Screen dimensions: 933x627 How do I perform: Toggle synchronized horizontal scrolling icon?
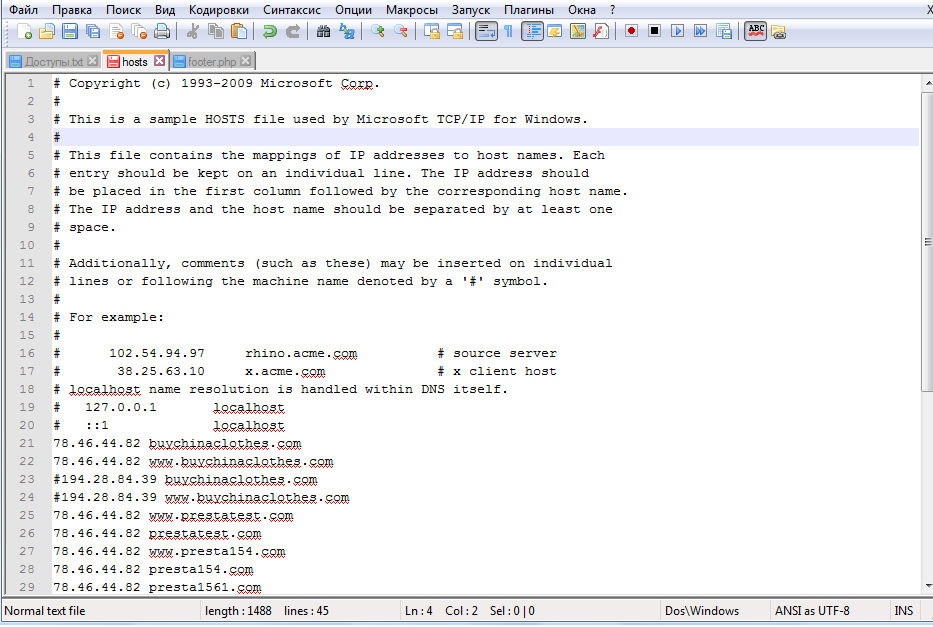click(455, 31)
